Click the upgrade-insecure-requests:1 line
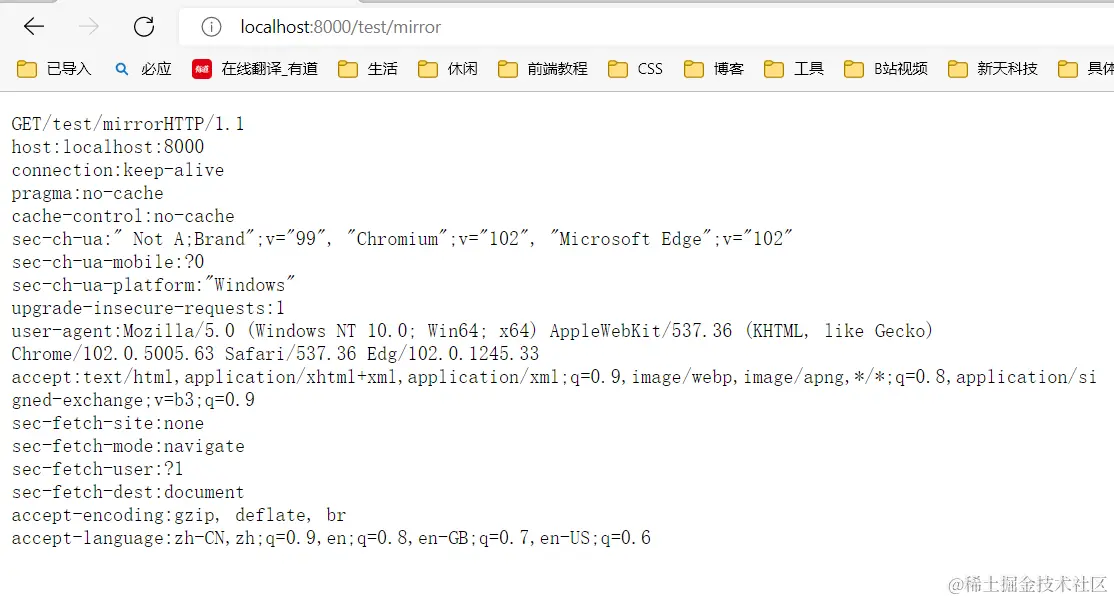Viewport: 1114px width, 601px height. (x=148, y=308)
